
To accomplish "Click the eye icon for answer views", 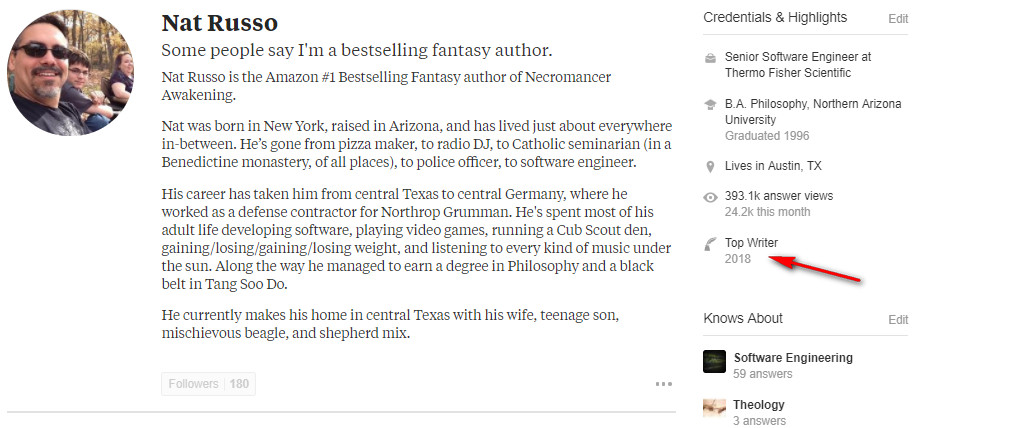I will tap(710, 197).
